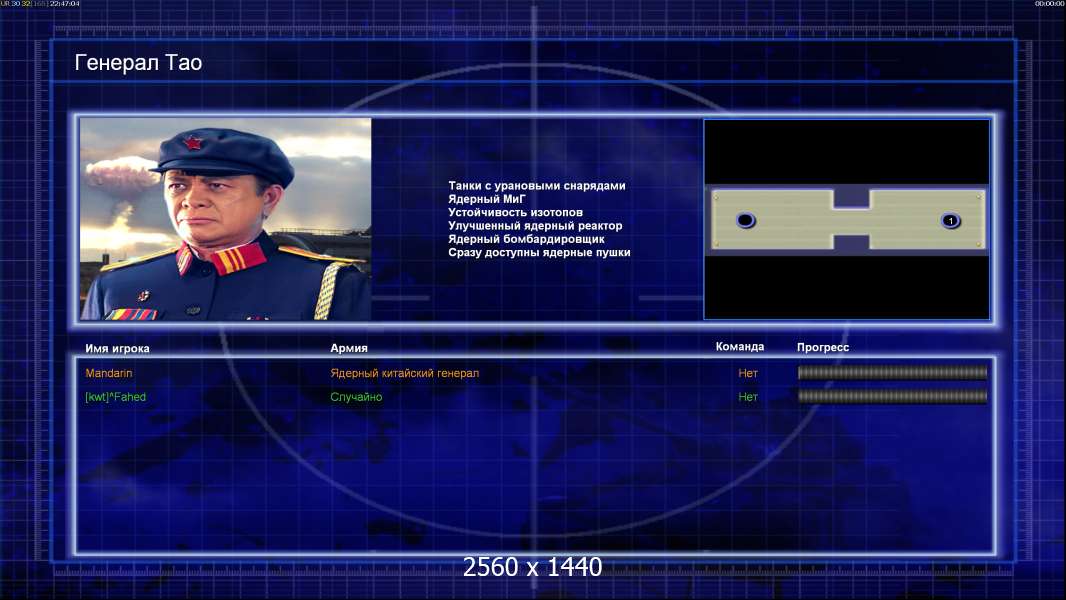The image size is (1066, 600).
Task: Click the map preview thumbnail
Action: pyautogui.click(x=846, y=219)
